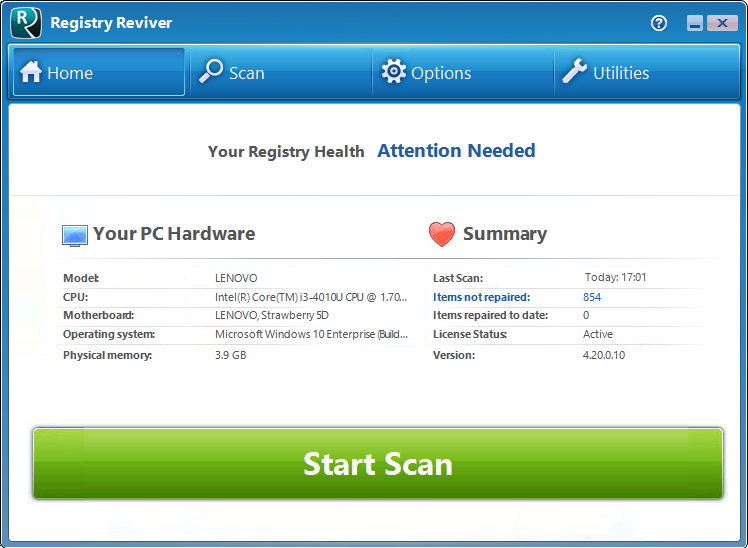Click the Last Scan: label
Image resolution: width=748 pixels, height=548 pixels.
point(458,278)
